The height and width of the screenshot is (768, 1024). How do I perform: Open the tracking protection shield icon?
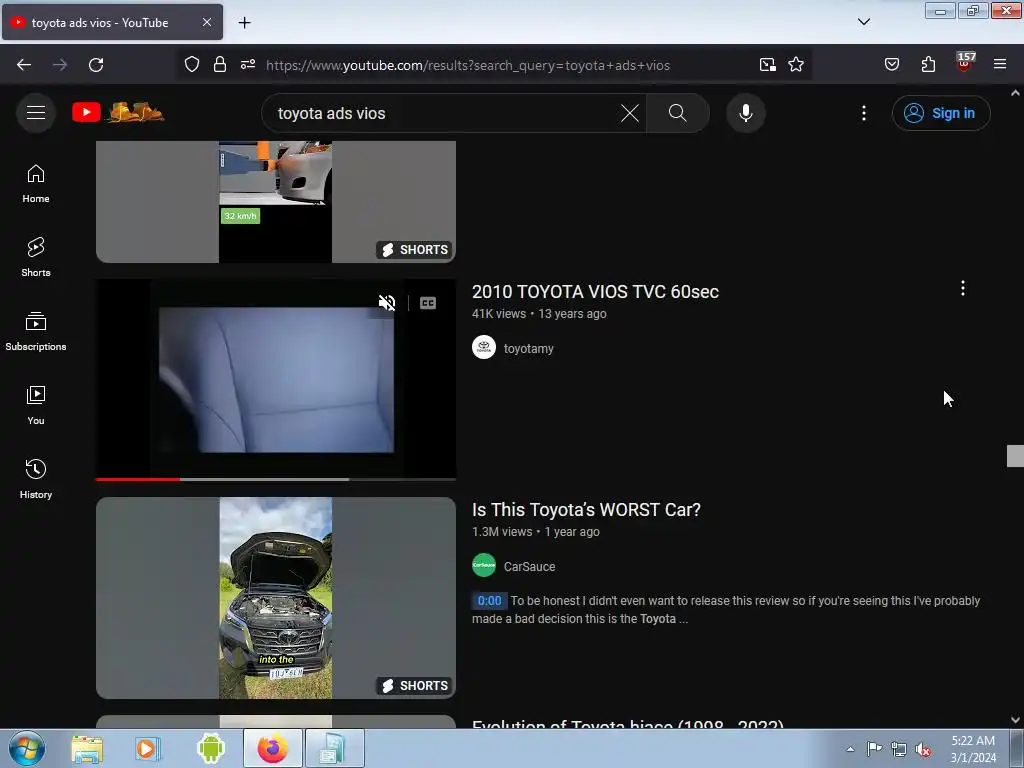click(x=191, y=65)
